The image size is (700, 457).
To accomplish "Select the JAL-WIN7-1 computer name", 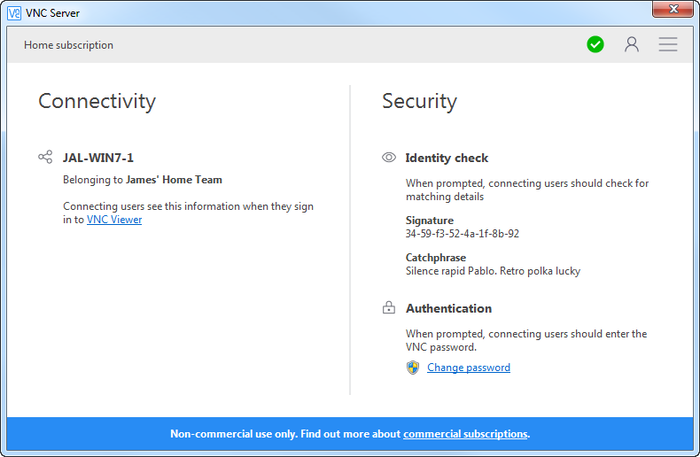I will [98, 158].
